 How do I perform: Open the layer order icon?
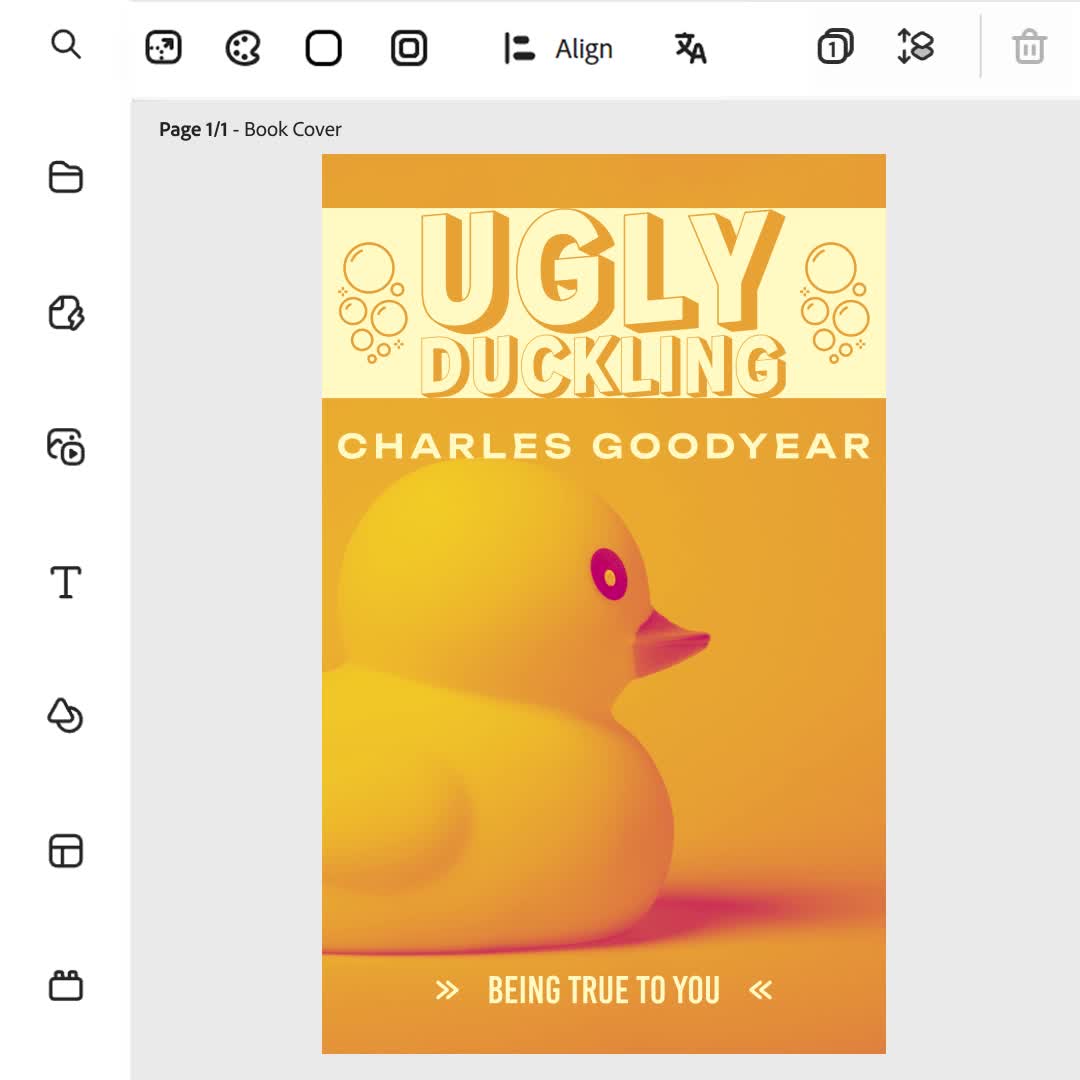915,47
